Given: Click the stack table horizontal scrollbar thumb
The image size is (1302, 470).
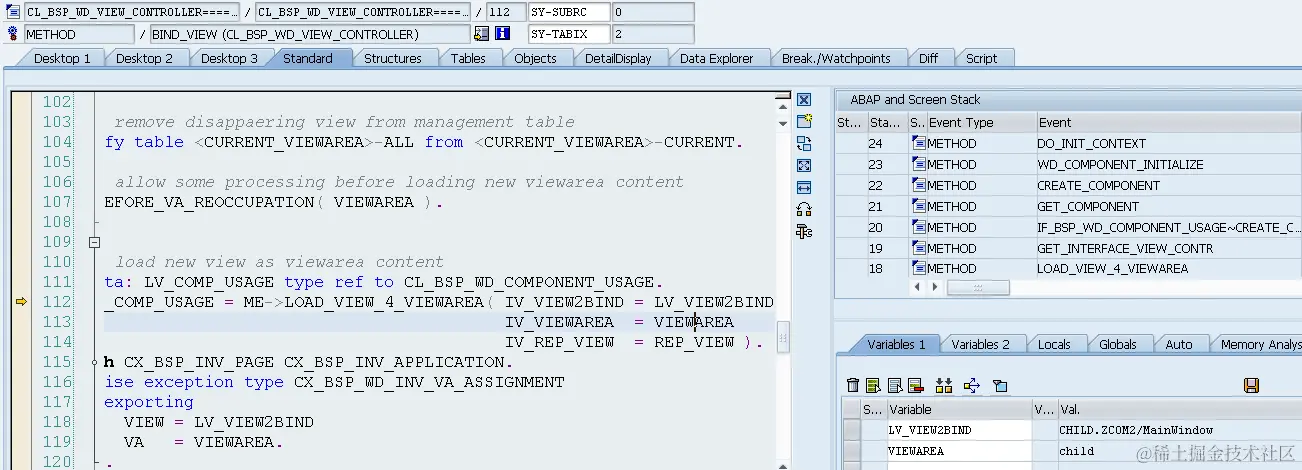Looking at the screenshot, I should [x=978, y=287].
